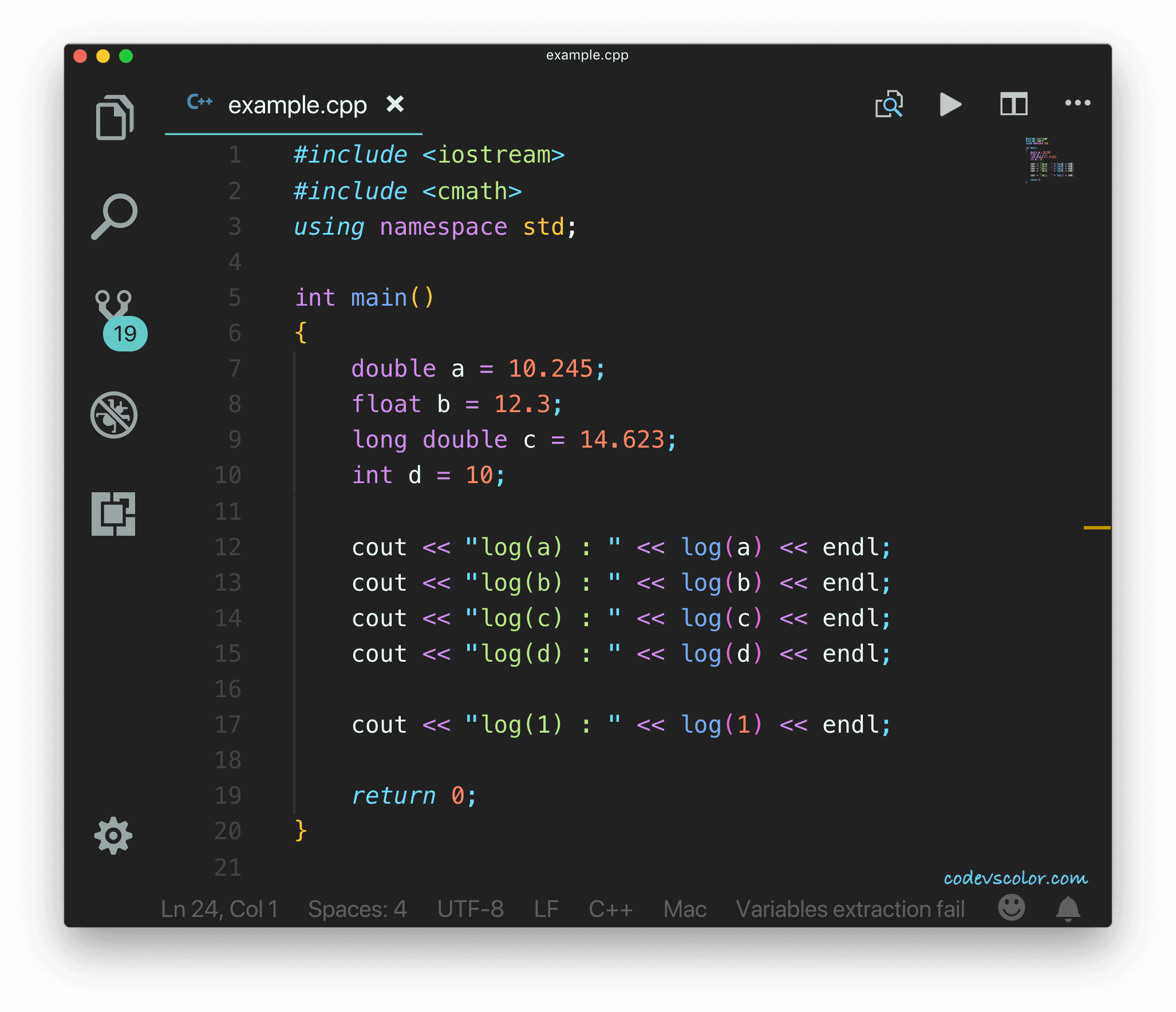Change the LF line ending
1176x1012 pixels.
546,909
